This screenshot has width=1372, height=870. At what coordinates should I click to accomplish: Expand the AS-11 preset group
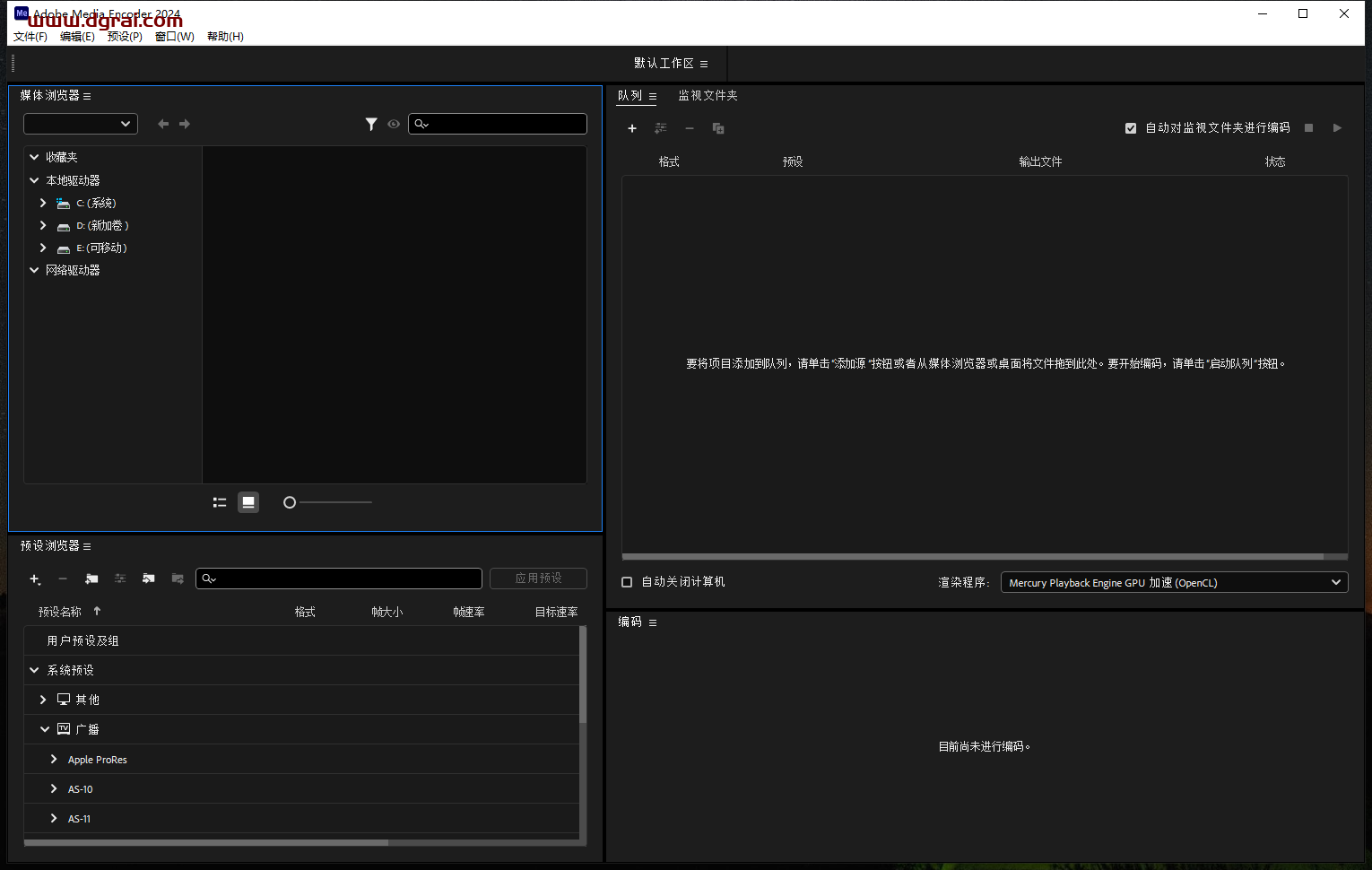click(x=54, y=818)
